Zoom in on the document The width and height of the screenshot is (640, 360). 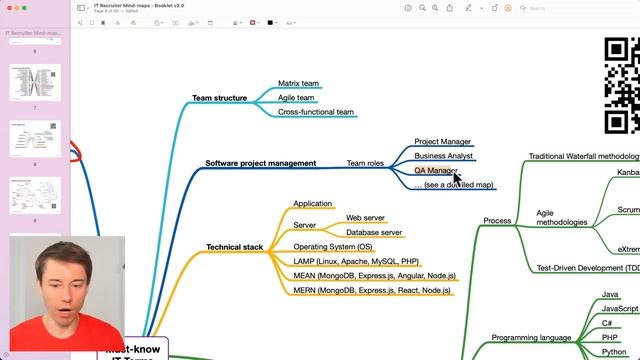coord(435,8)
